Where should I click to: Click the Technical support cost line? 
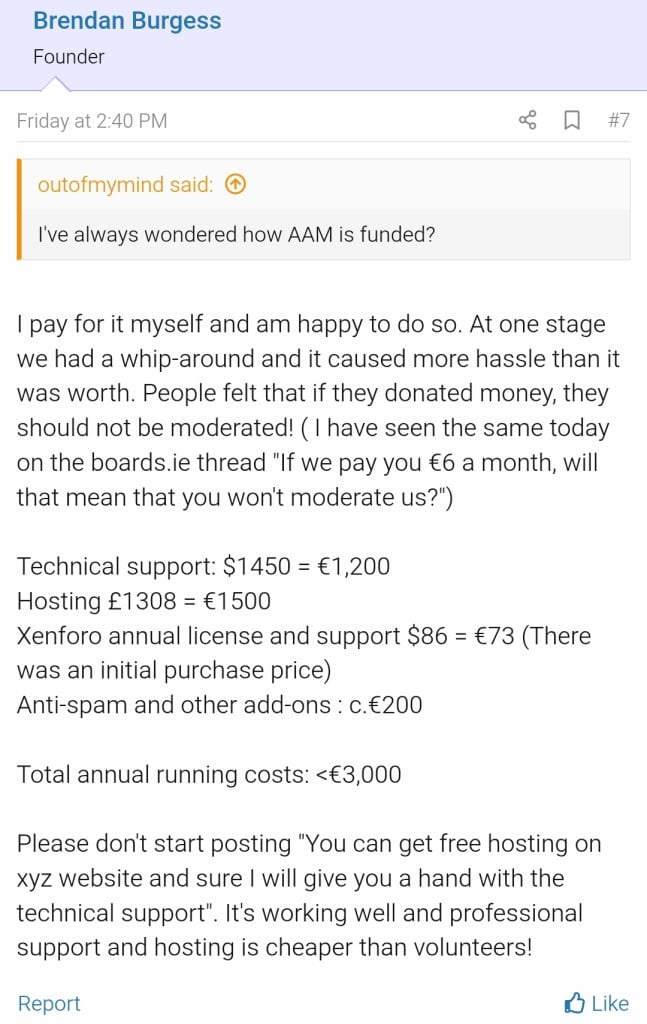[x=204, y=566]
